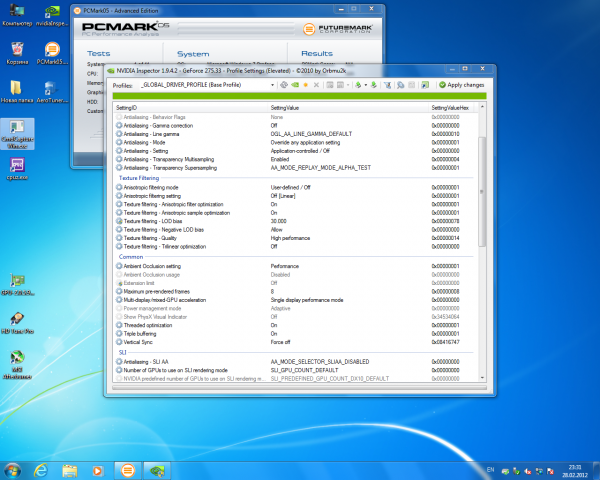Click the 'High performance' quality value

point(290,238)
